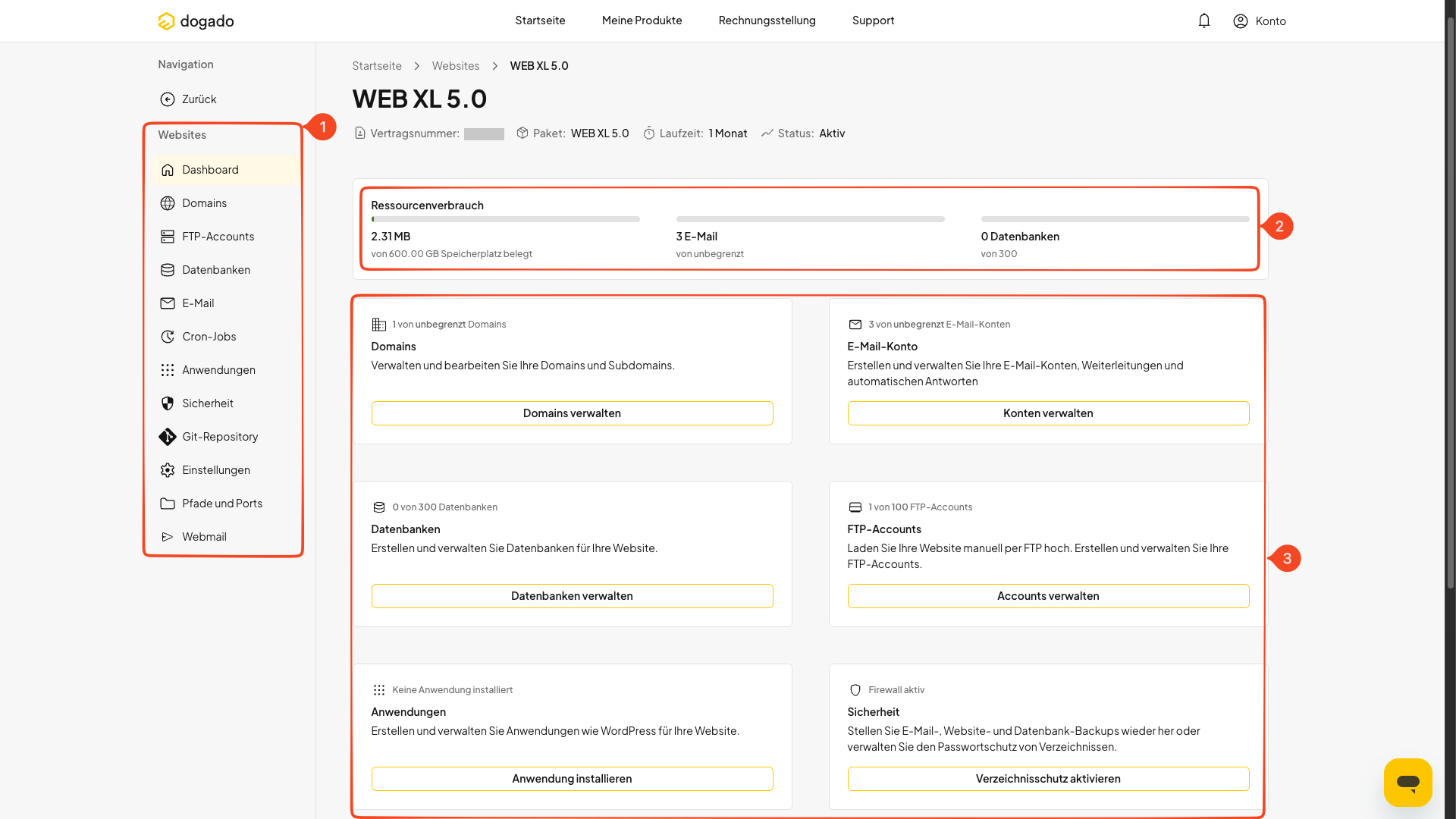Image resolution: width=1456 pixels, height=819 pixels.
Task: Click the FTP-Accounts server icon in sidebar
Action: 168,237
